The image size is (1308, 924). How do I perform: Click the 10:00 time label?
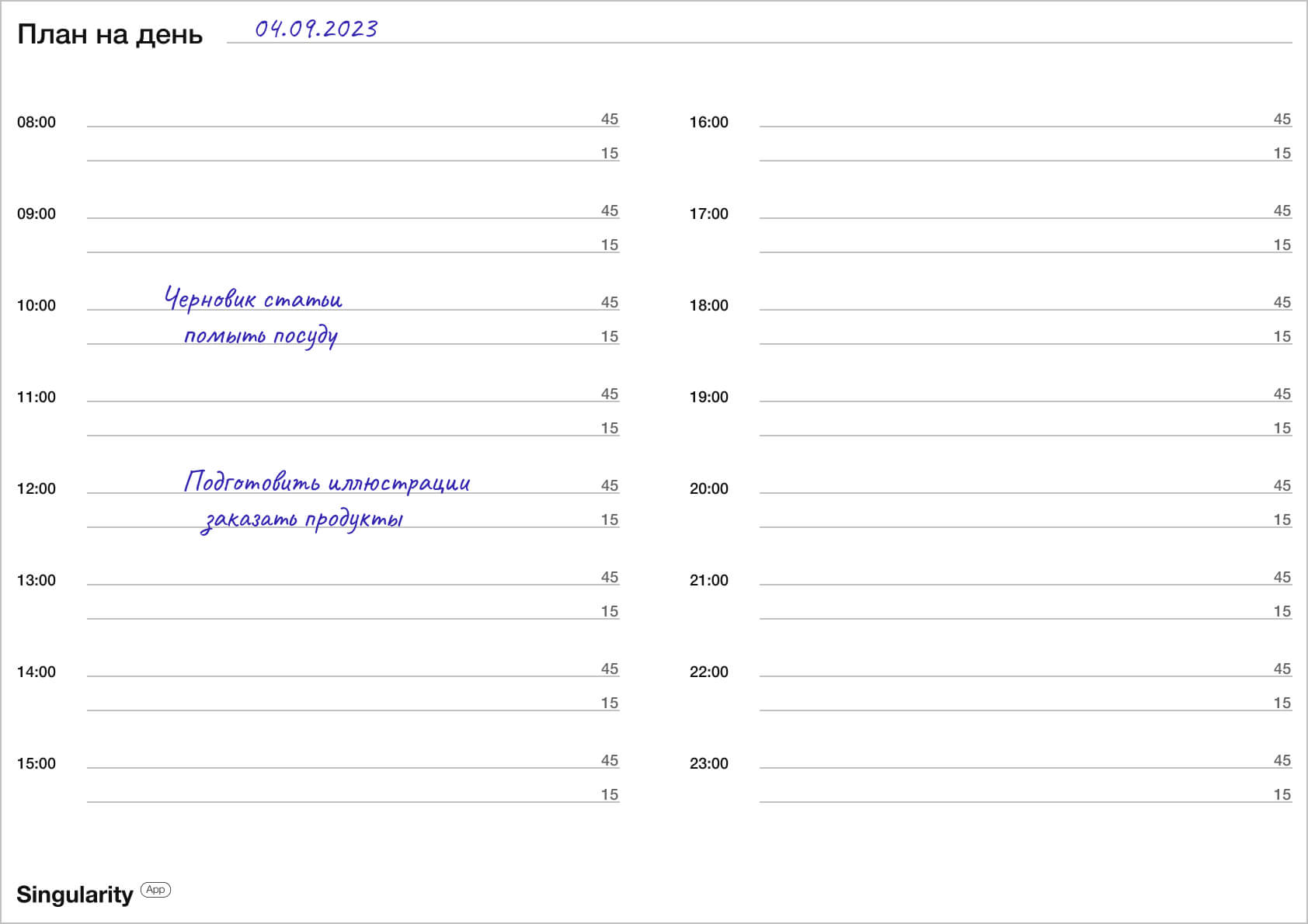click(37, 305)
